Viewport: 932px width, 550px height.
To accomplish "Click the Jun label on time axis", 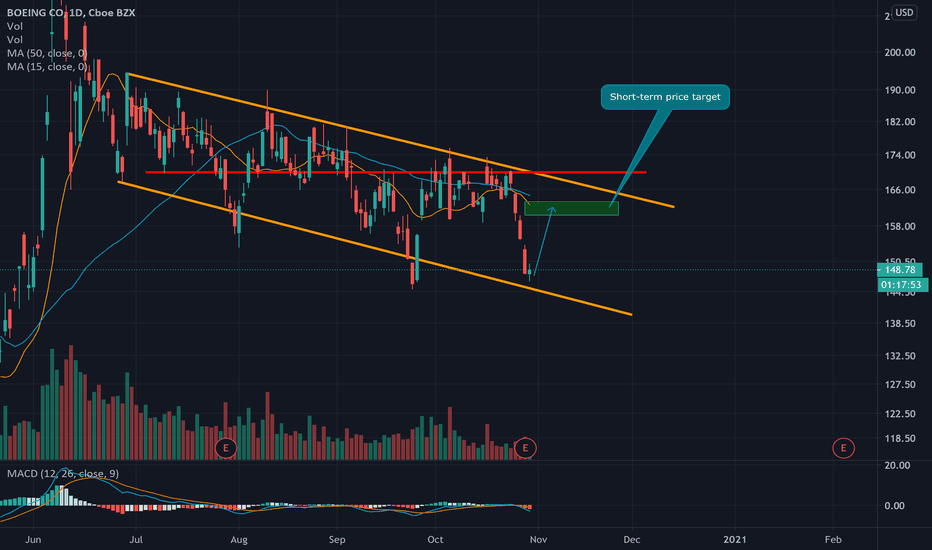I will pyautogui.click(x=33, y=540).
